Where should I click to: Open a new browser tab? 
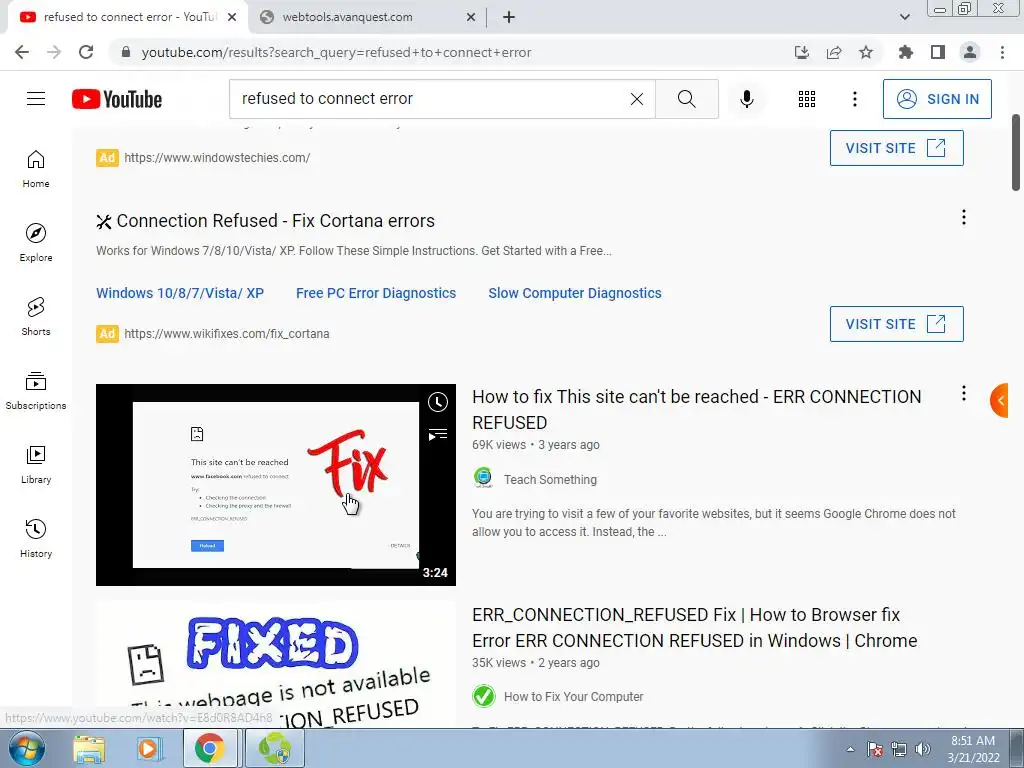(509, 18)
